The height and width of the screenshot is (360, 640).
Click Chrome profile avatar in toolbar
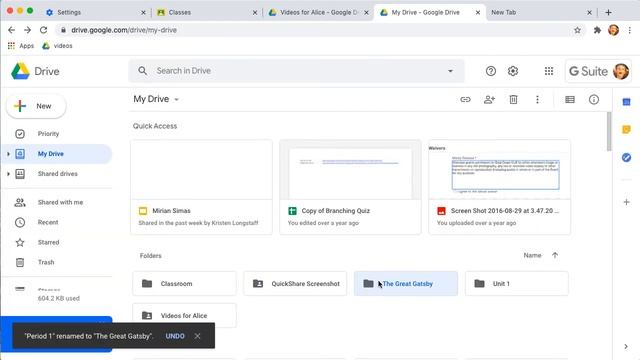click(x=613, y=30)
